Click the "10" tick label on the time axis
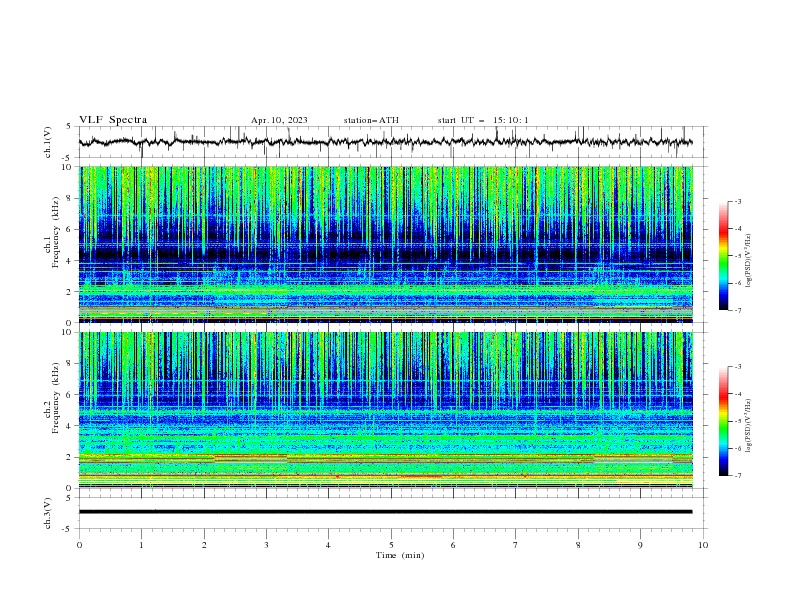Image resolution: width=792 pixels, height=612 pixels. click(703, 545)
